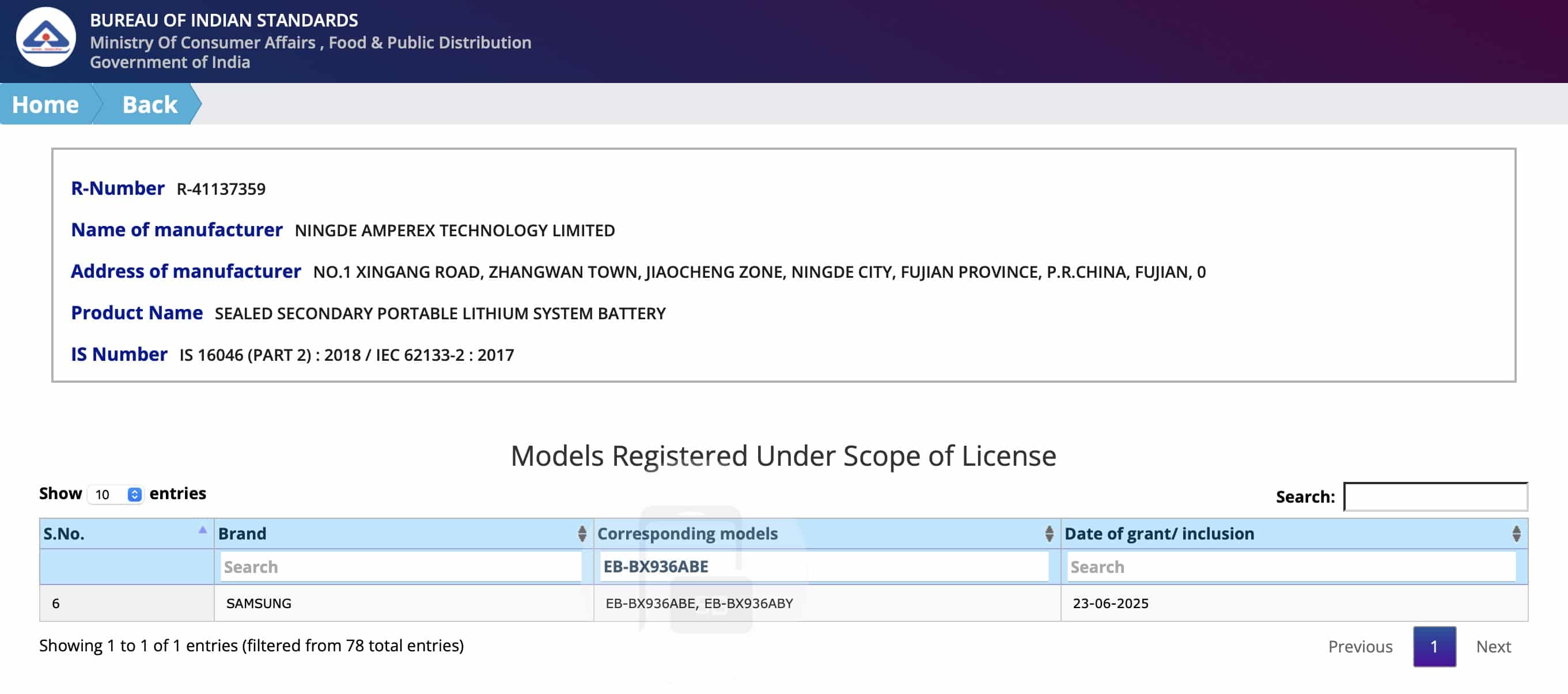Click the 23-06-2025 date cell
The width and height of the screenshot is (1568, 694).
[1110, 603]
